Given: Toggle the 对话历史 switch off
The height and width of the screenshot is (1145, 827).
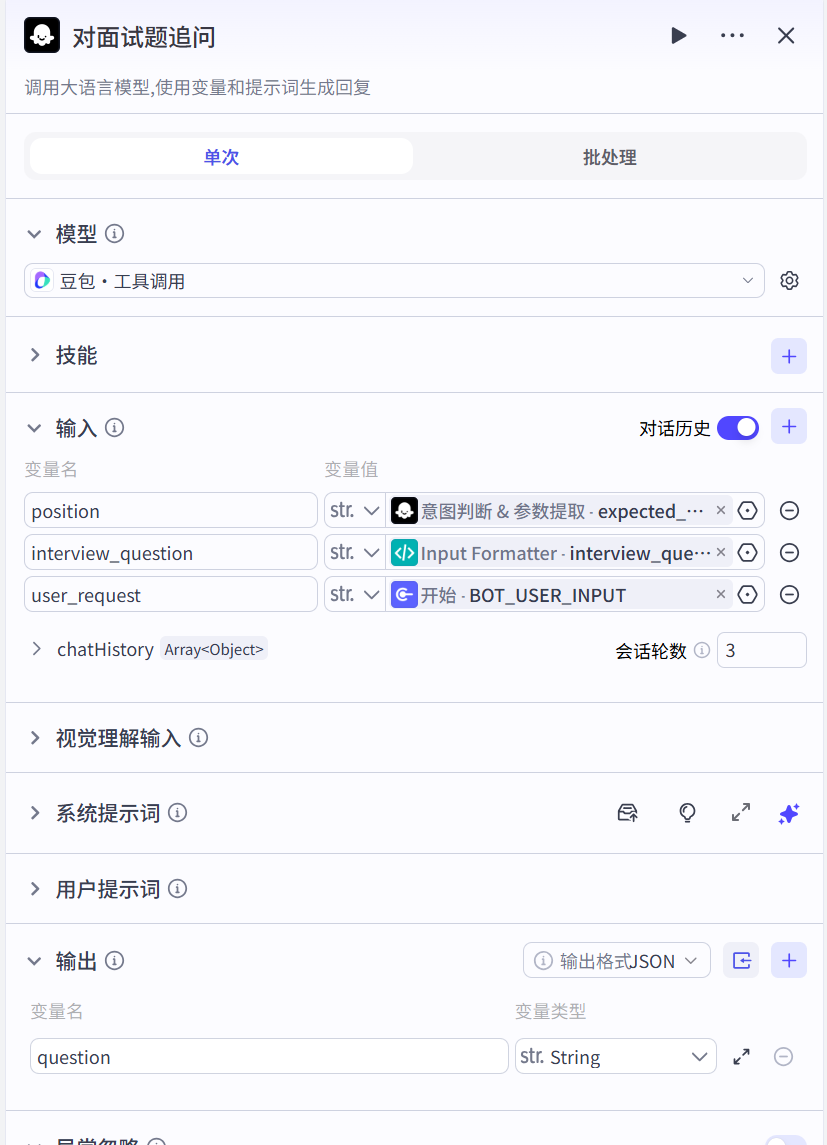Looking at the screenshot, I should click(x=737, y=428).
